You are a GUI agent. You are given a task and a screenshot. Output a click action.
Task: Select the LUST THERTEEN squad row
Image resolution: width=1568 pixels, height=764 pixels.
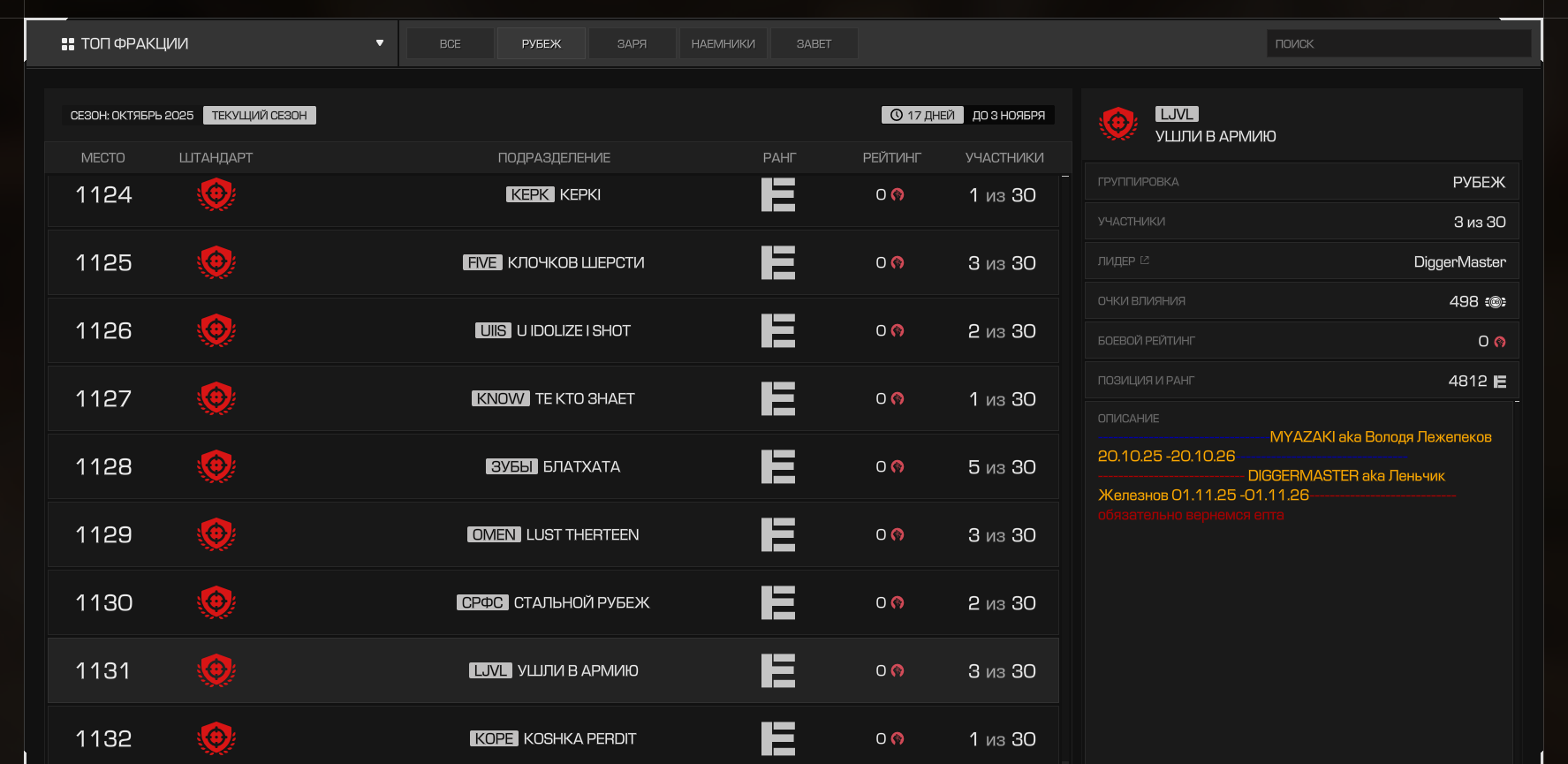click(x=553, y=534)
